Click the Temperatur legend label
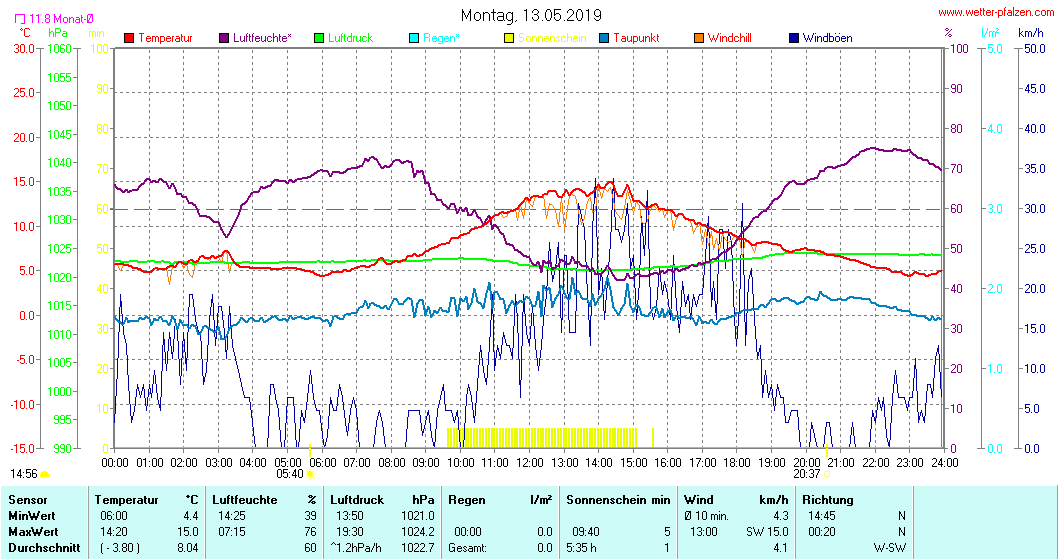The width and height of the screenshot is (1058, 559). pyautogui.click(x=165, y=38)
